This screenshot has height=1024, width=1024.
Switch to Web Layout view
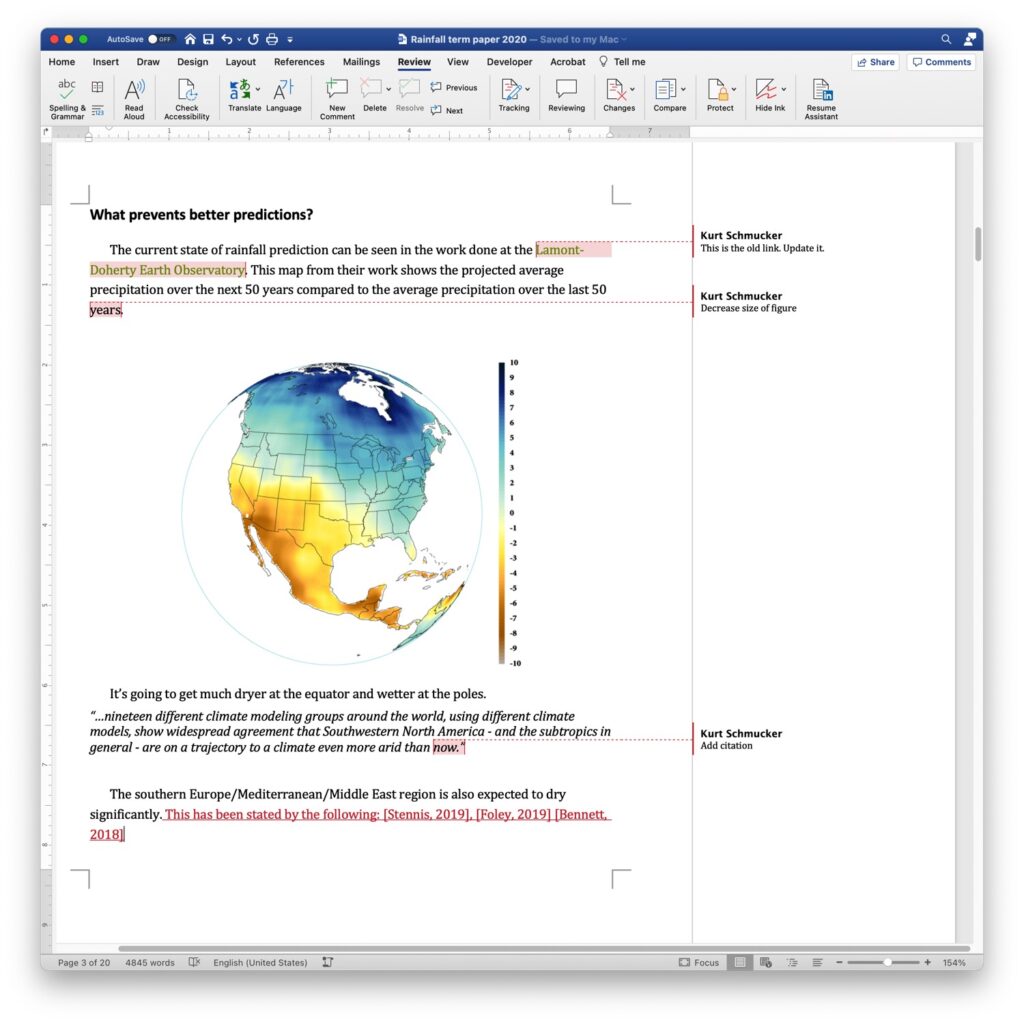tap(766, 962)
